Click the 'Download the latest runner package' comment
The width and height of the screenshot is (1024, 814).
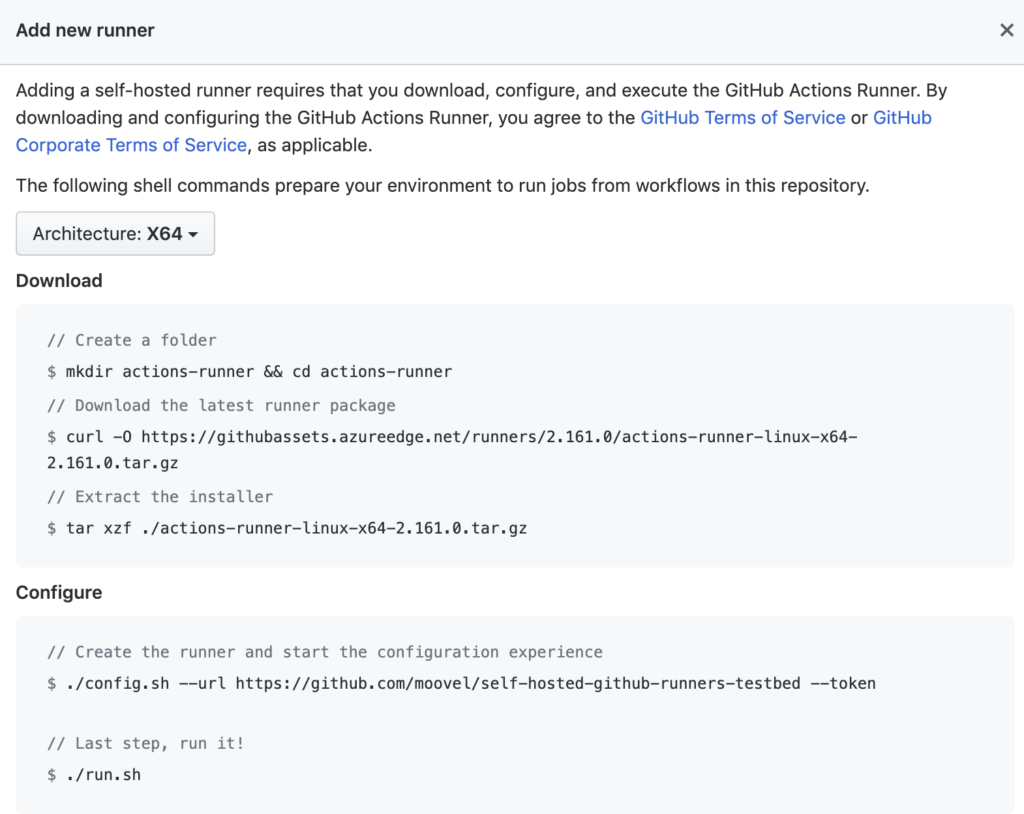pyautogui.click(x=221, y=406)
